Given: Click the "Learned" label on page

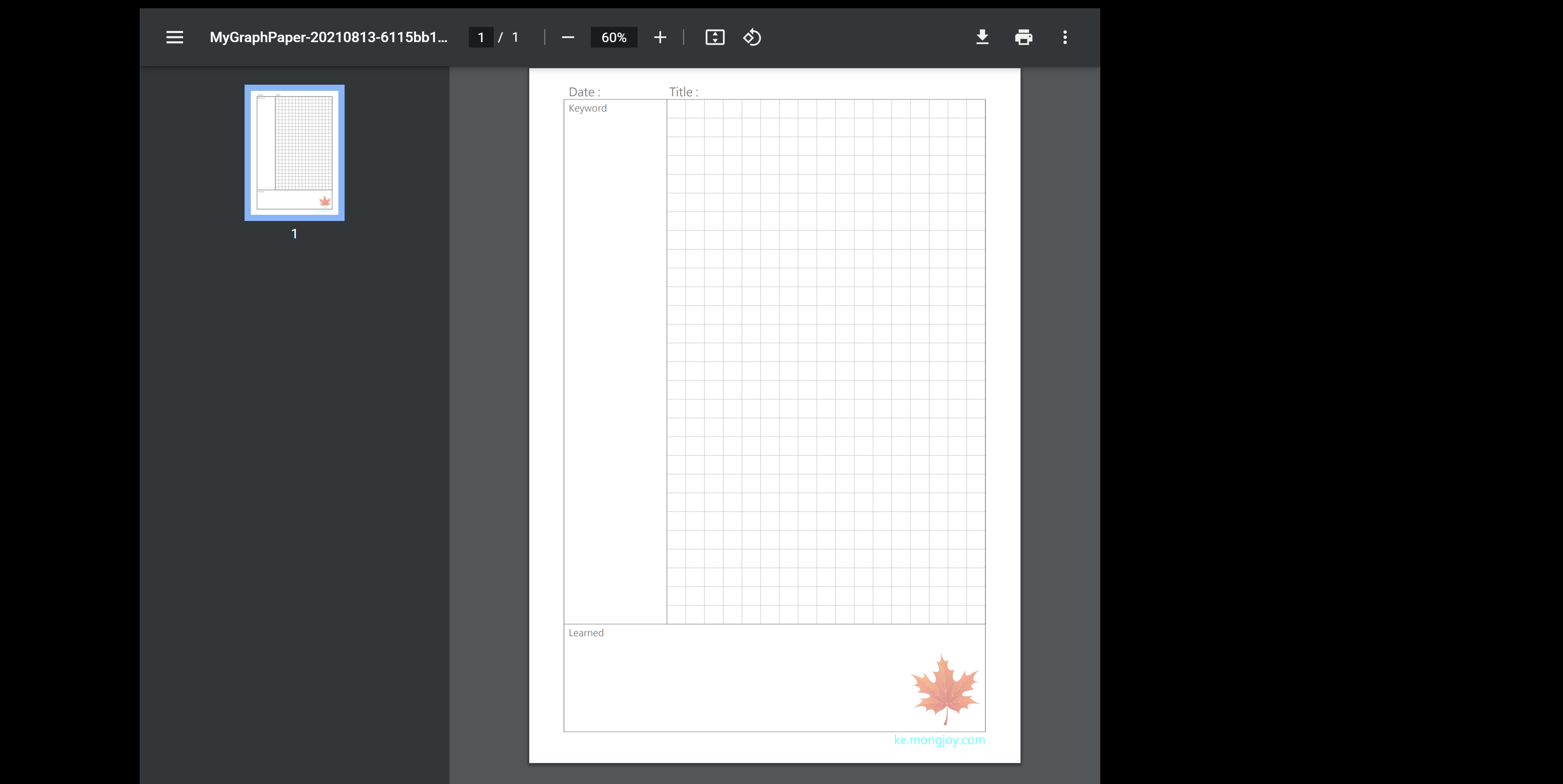Looking at the screenshot, I should tap(586, 633).
